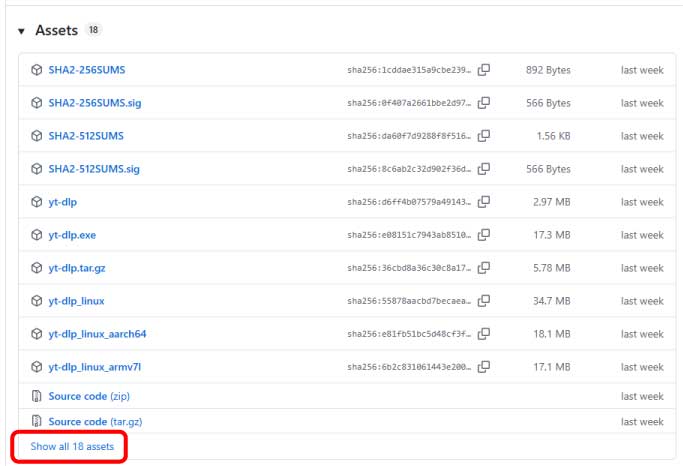This screenshot has width=683, height=466.
Task: Copy the SHA2-512SUMS.sig sha256 hash
Action: 484,169
